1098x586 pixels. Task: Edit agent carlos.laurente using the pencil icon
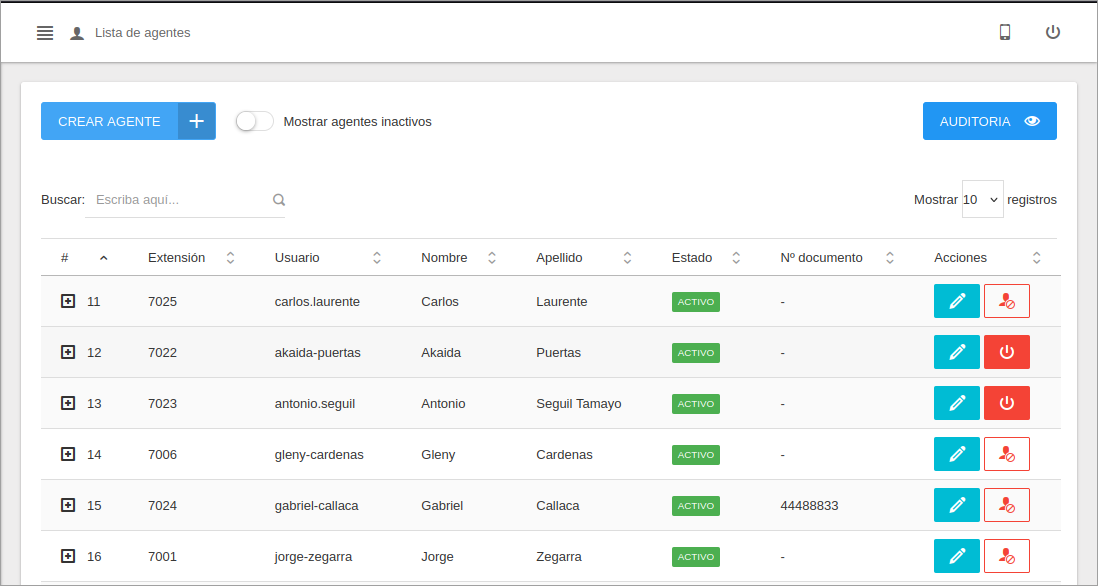pyautogui.click(x=956, y=300)
